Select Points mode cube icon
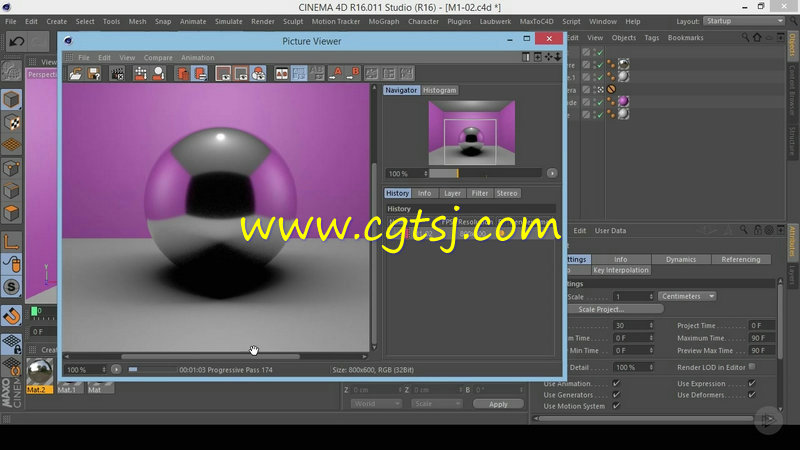Viewport: 800px width, 450px height. pyautogui.click(x=11, y=168)
